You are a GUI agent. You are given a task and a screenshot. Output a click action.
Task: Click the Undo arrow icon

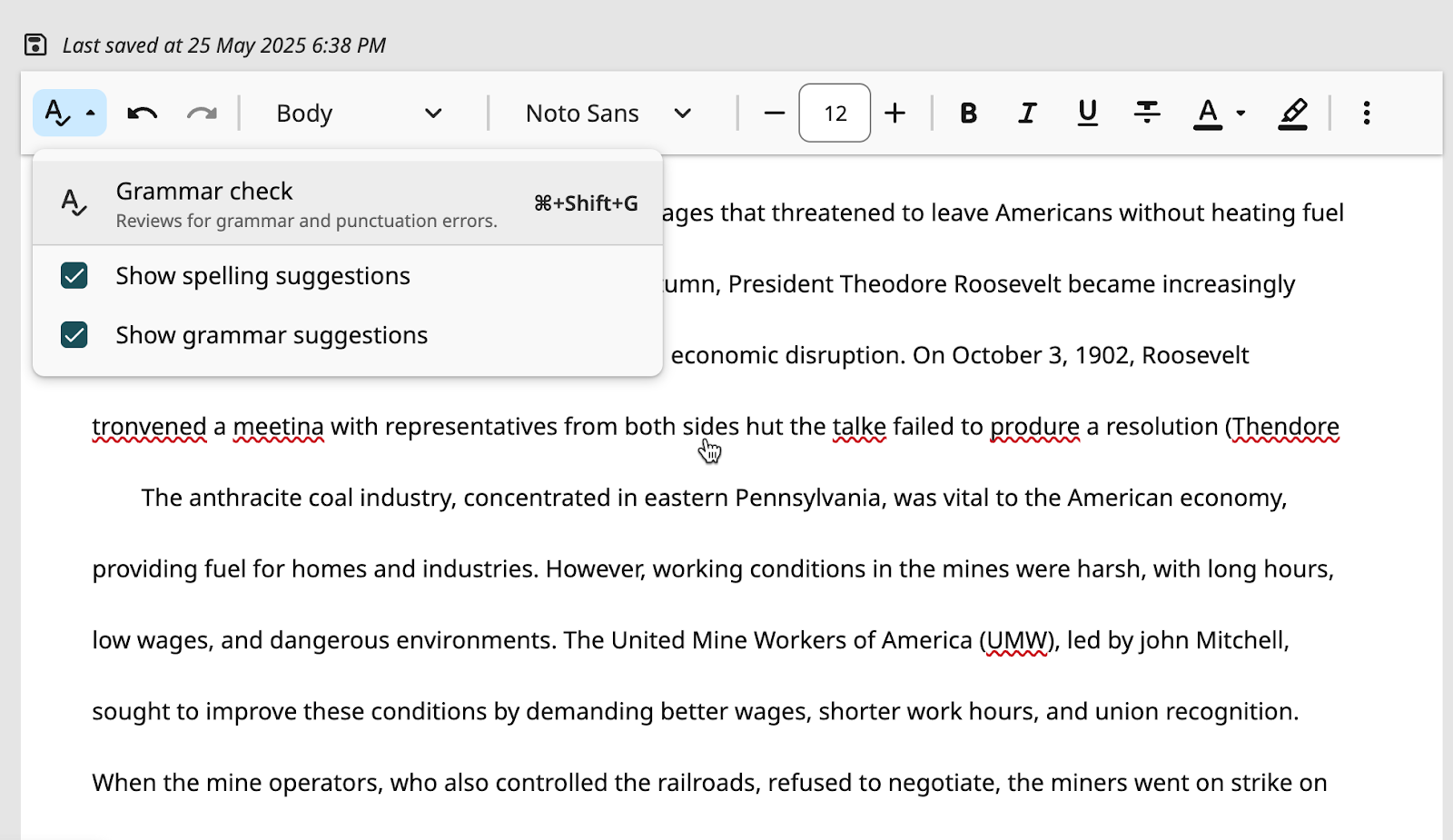click(143, 114)
